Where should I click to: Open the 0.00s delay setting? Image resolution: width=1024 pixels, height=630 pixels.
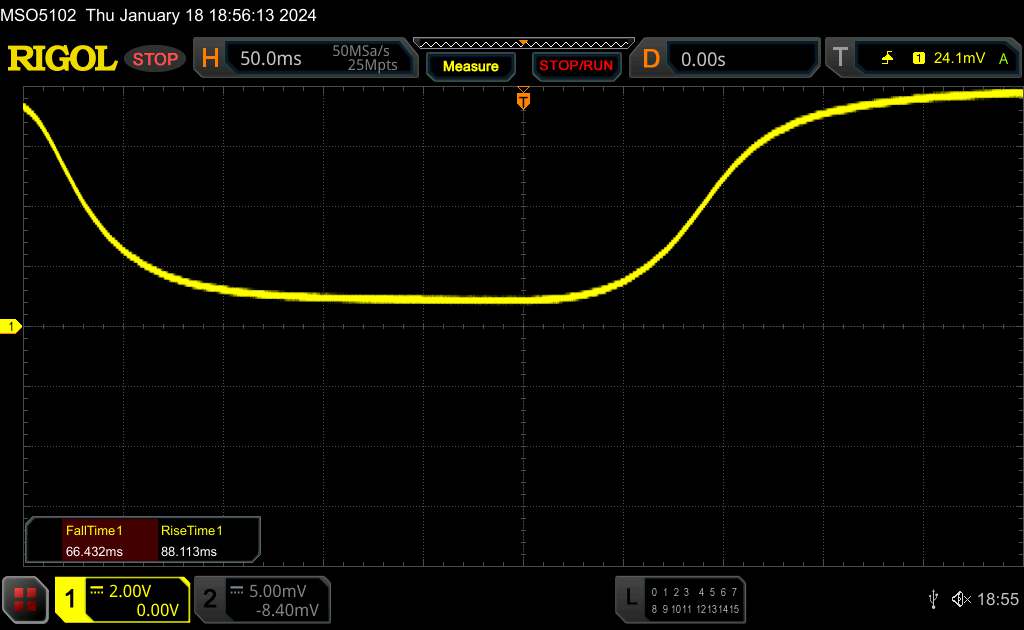(705, 59)
